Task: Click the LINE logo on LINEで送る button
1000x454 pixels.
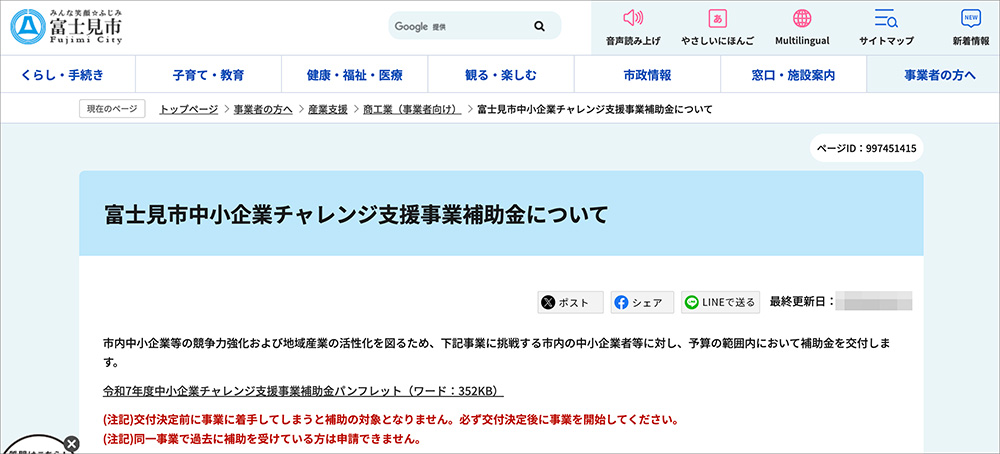Action: 691,303
